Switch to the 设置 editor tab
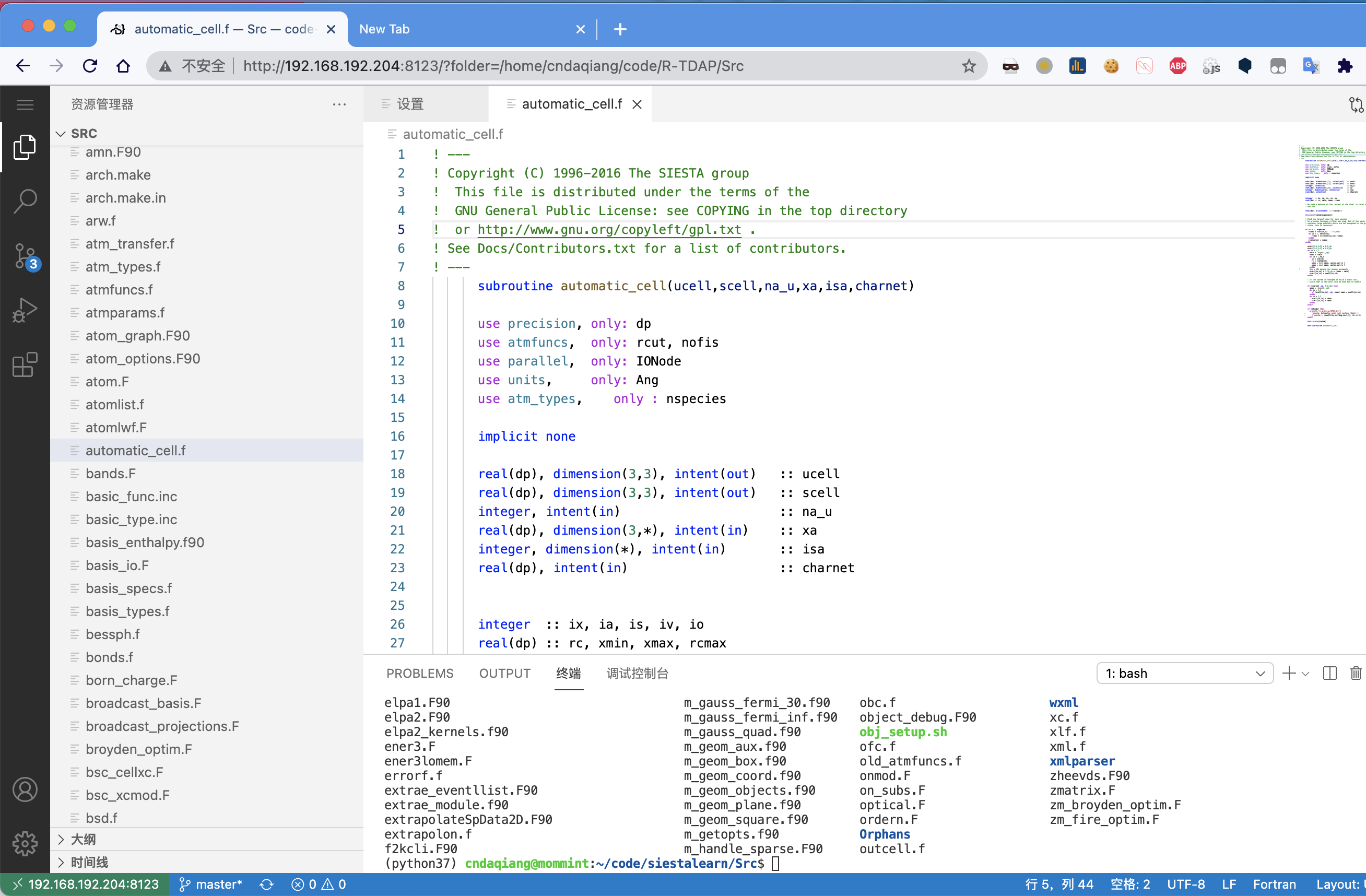The width and height of the screenshot is (1366, 896). pos(410,104)
